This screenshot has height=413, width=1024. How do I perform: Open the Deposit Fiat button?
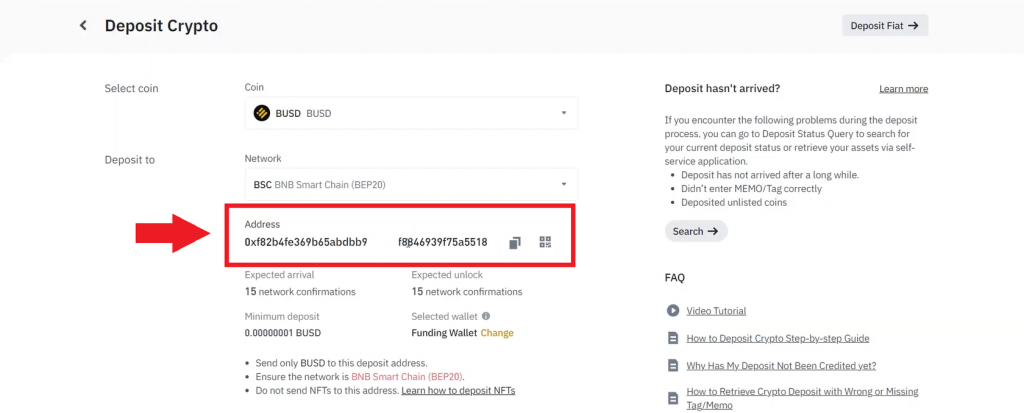885,25
